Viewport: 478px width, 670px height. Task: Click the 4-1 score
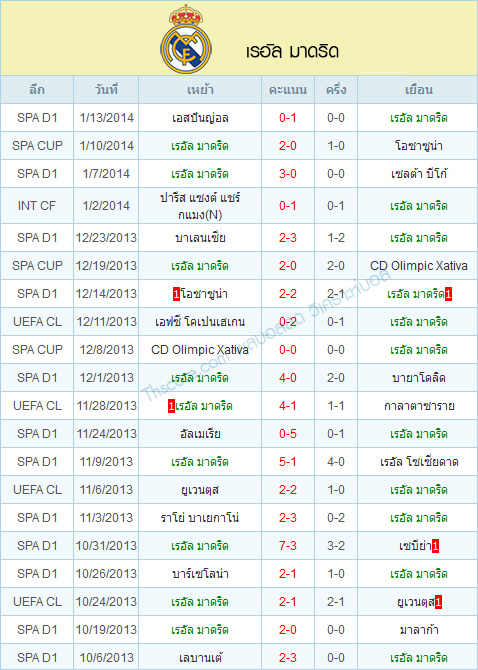point(288,406)
